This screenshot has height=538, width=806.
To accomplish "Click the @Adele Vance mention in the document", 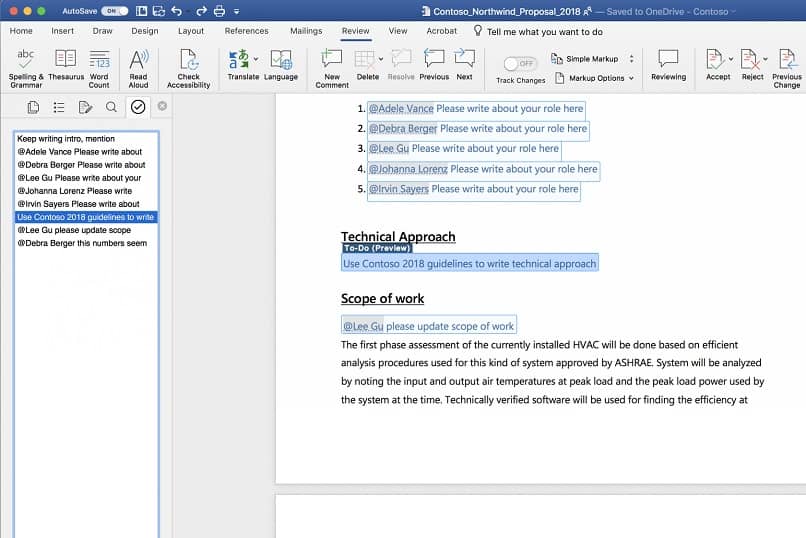I will [x=400, y=108].
